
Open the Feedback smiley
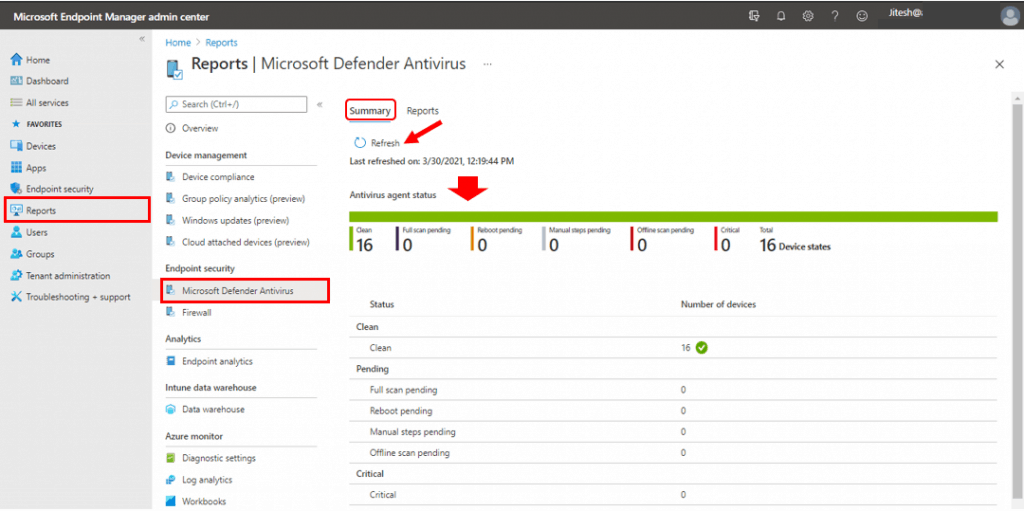(x=862, y=16)
